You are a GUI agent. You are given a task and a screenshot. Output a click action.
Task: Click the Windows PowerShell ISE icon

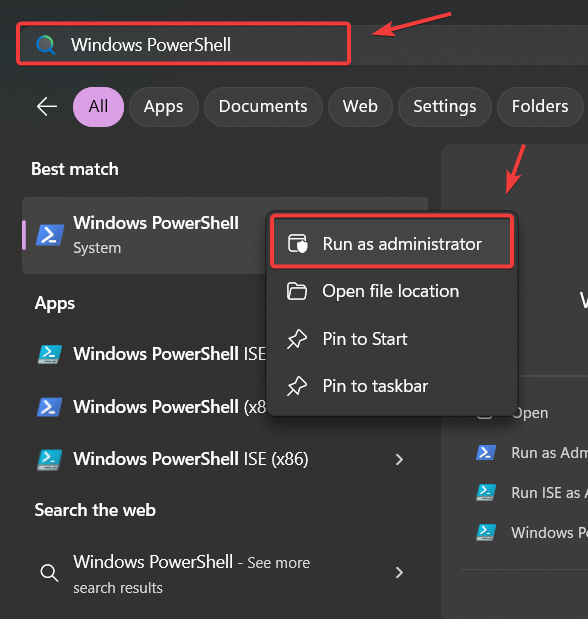pos(49,354)
